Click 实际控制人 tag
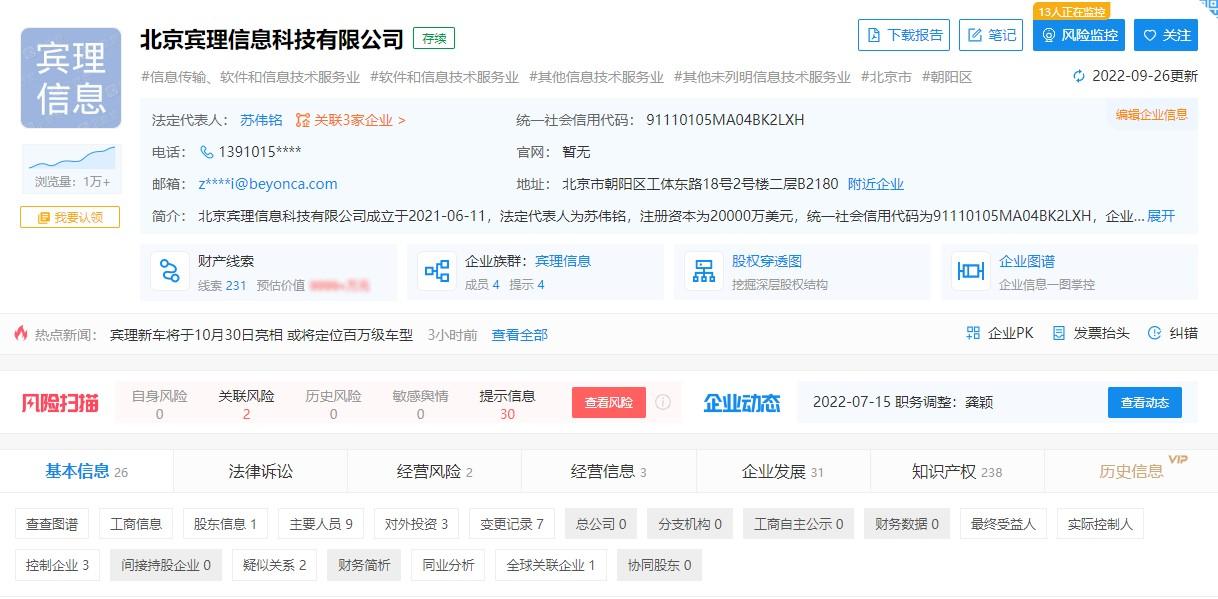 [1100, 523]
